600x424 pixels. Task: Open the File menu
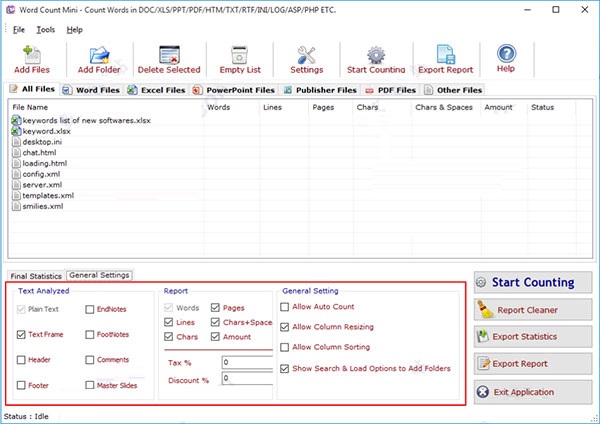pos(19,30)
